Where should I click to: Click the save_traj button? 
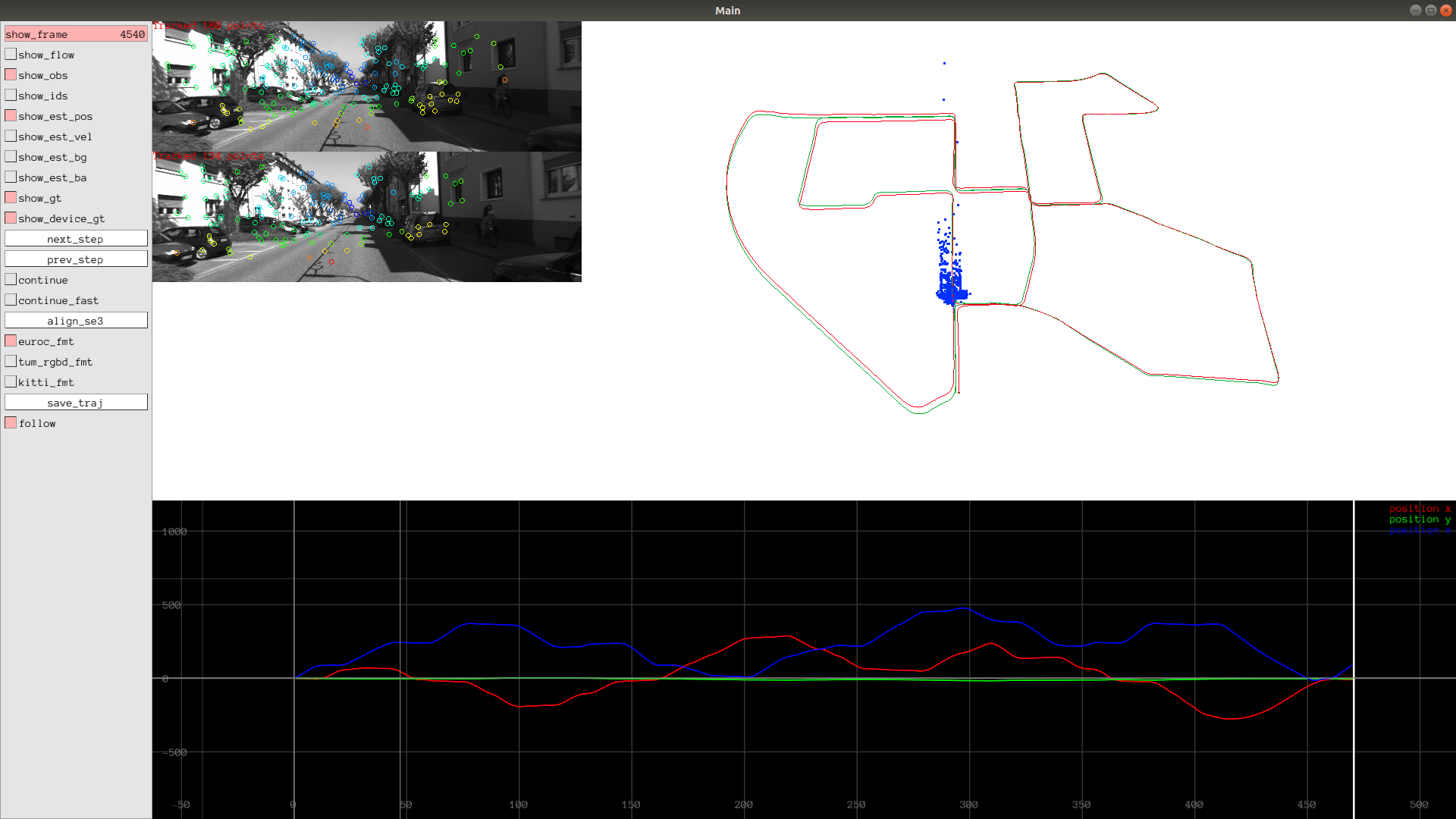[x=76, y=403]
